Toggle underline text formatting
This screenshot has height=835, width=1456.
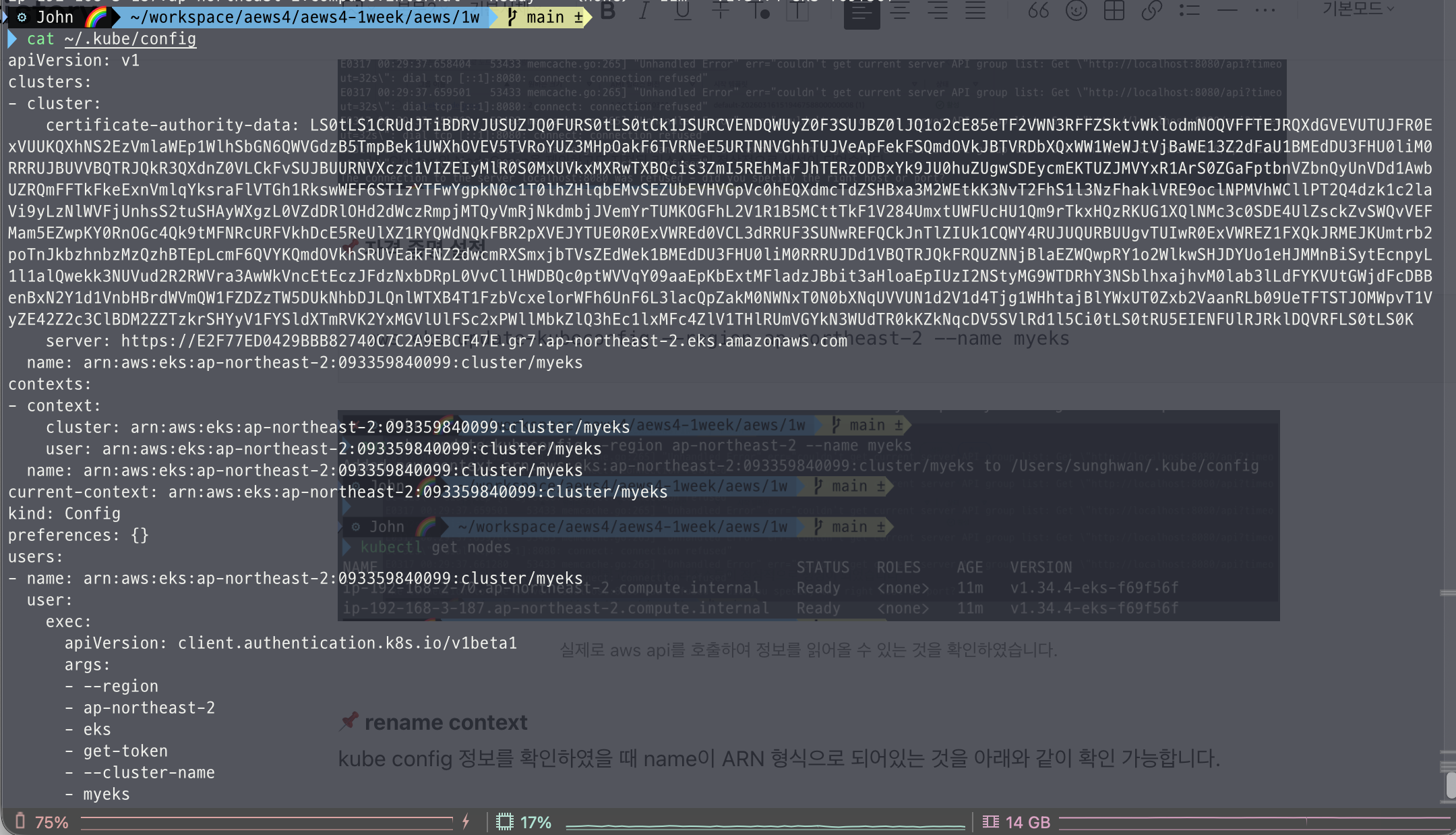[682, 10]
